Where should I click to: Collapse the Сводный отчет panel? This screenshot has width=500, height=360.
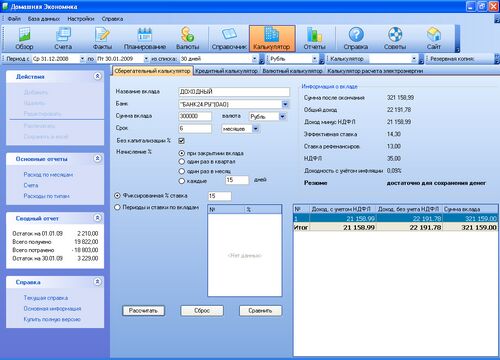pyautogui.click(x=97, y=218)
